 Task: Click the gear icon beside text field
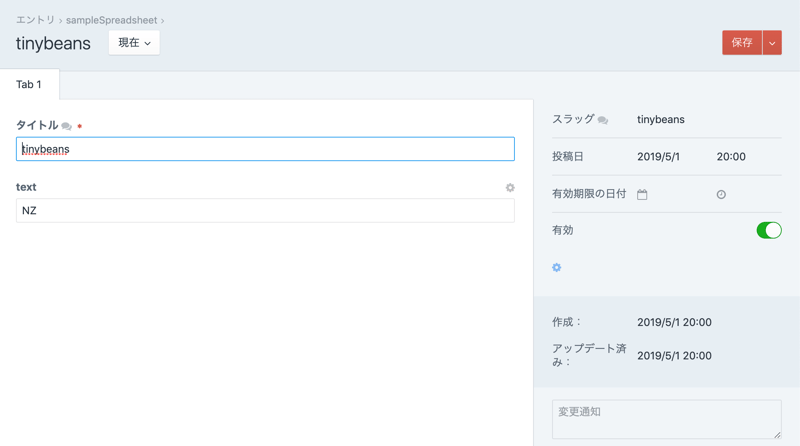(x=510, y=187)
